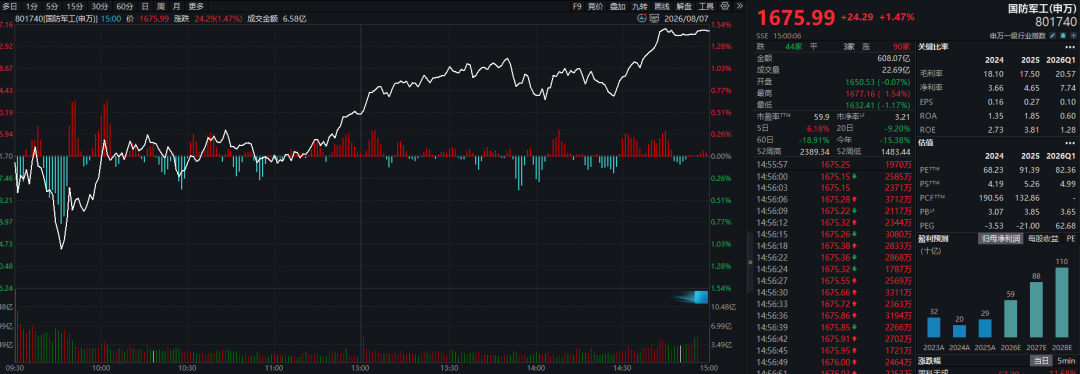Click the 2023A forecast bar

[x=933, y=326]
